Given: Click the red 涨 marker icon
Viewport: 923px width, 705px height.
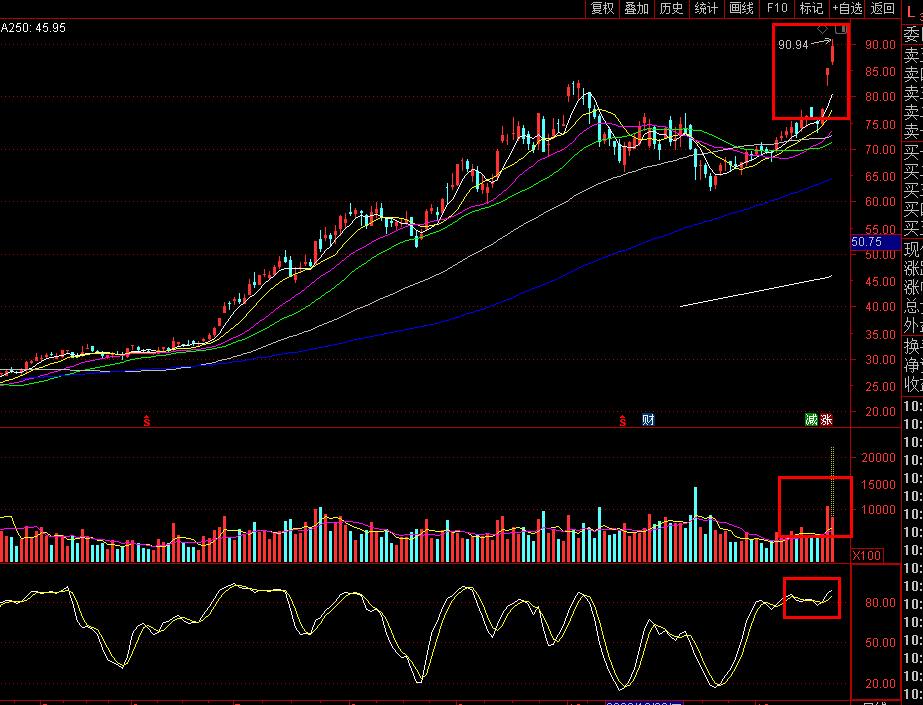Looking at the screenshot, I should click(826, 420).
